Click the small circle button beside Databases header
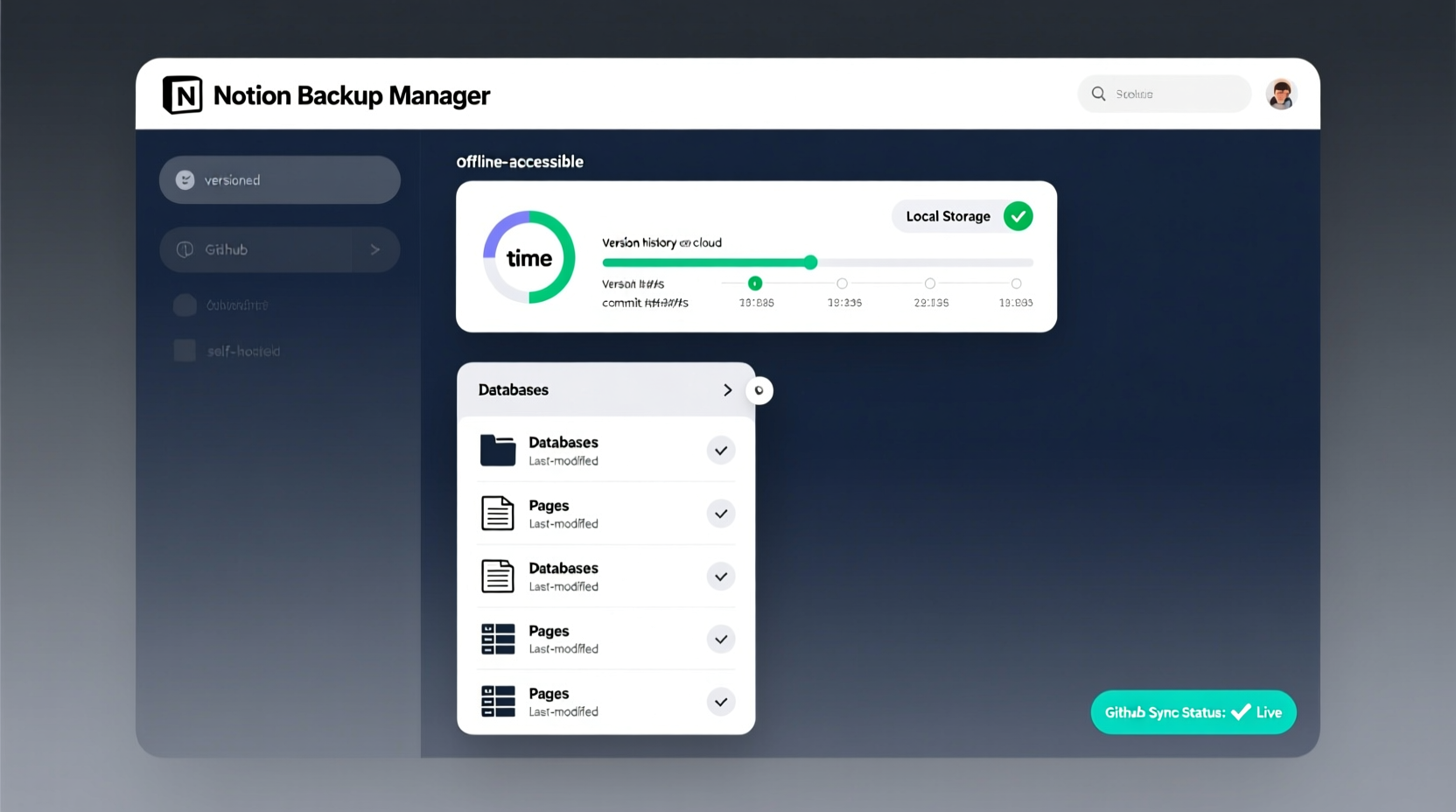1456x812 pixels. click(x=759, y=389)
